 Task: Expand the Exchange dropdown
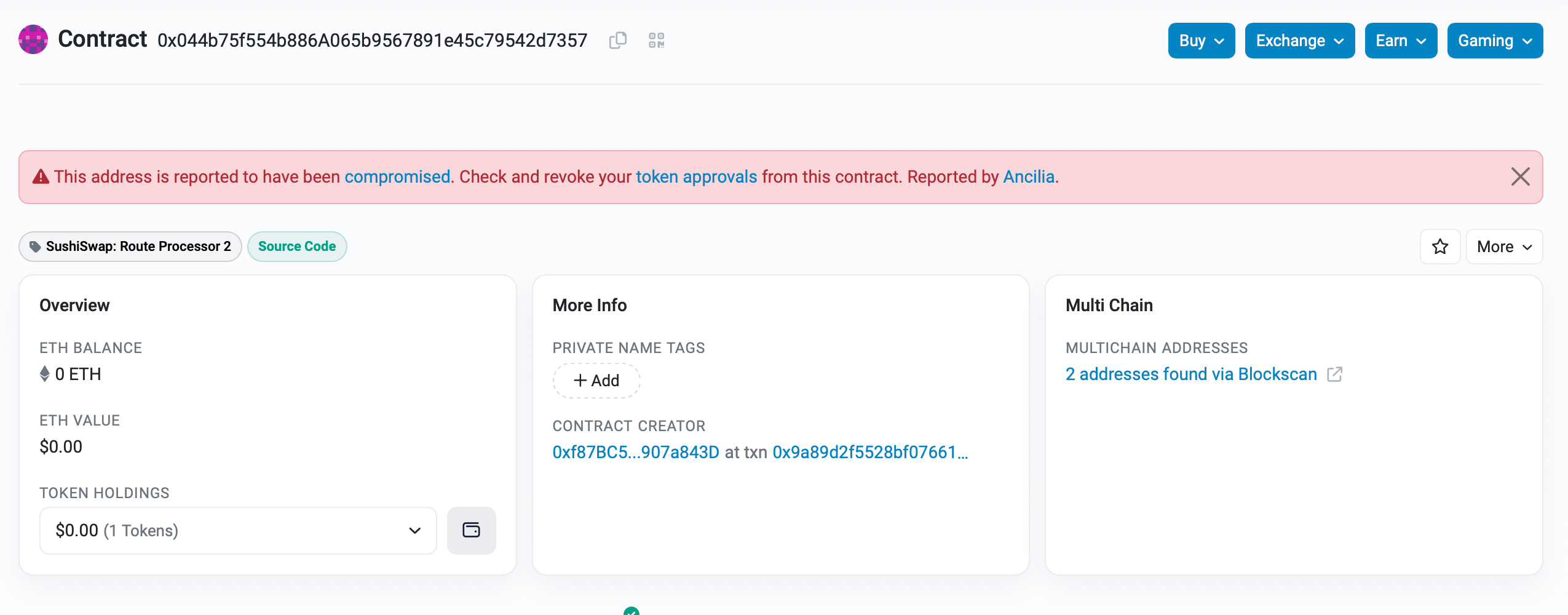coord(1299,41)
